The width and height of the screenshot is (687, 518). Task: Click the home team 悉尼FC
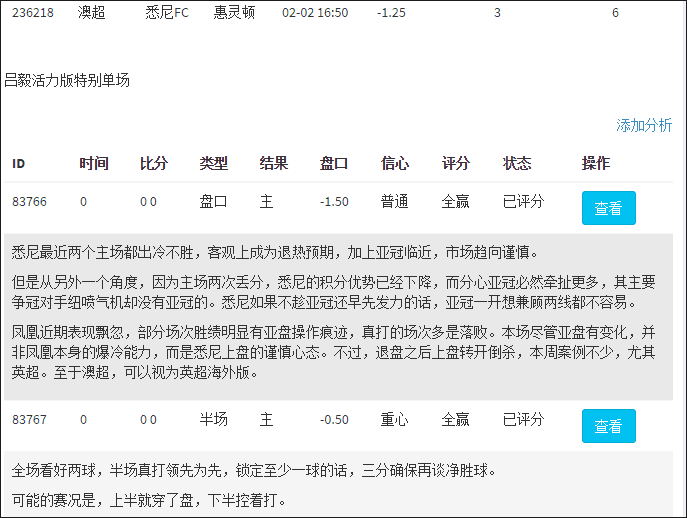[x=167, y=13]
